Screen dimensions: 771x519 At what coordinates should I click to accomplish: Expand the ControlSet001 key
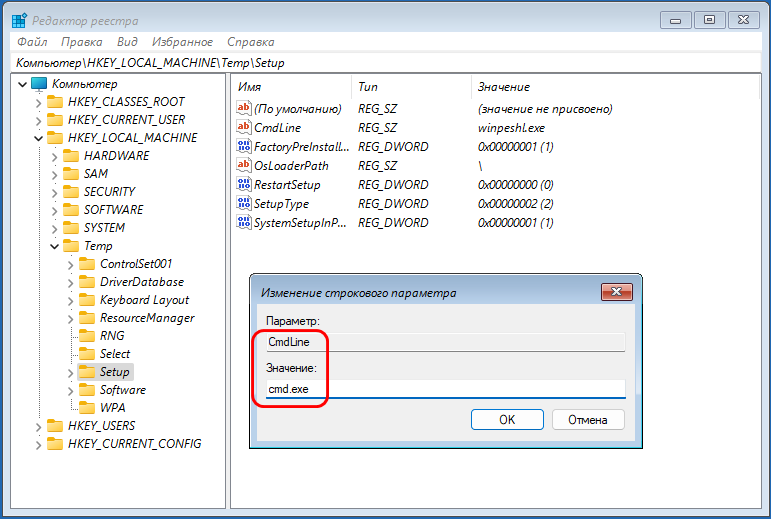70,265
